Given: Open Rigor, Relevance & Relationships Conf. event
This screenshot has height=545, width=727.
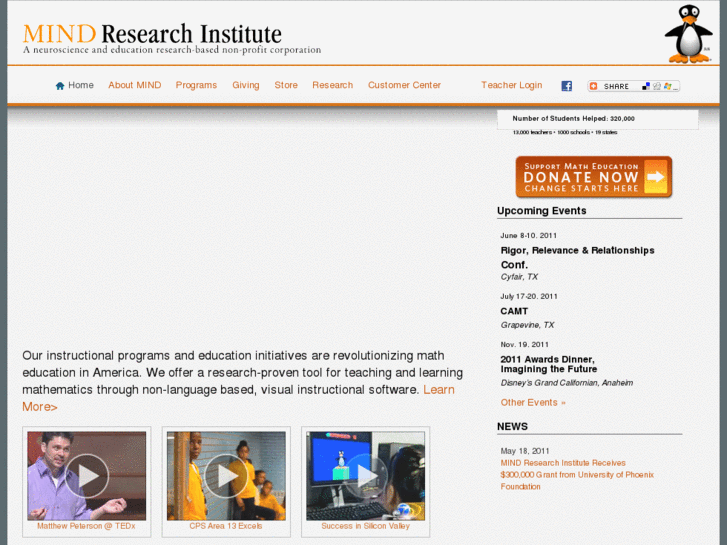Looking at the screenshot, I should 578,257.
